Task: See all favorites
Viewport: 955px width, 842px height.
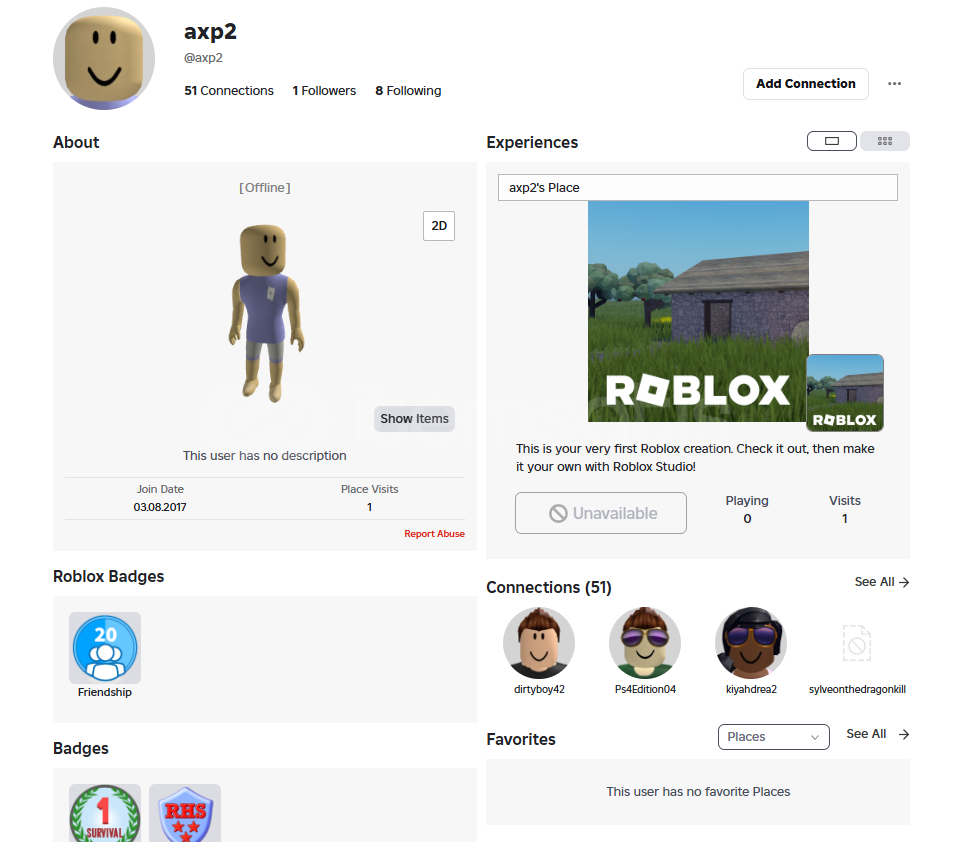Action: [x=877, y=734]
